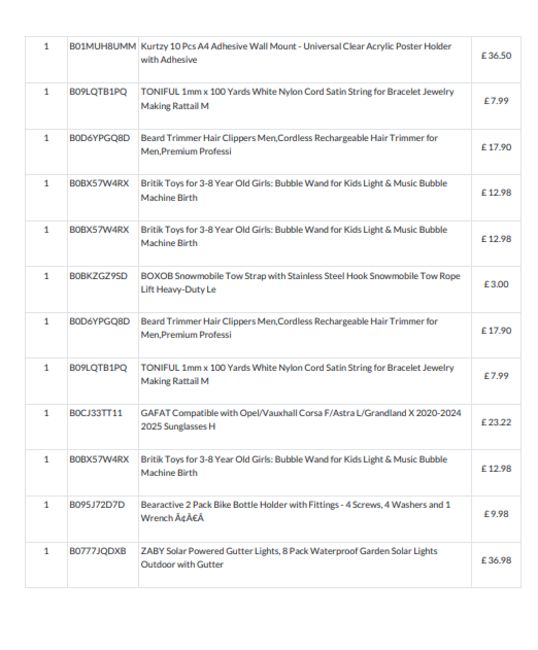Click ASIN code B0BKZGZ9SD

pos(99,276)
